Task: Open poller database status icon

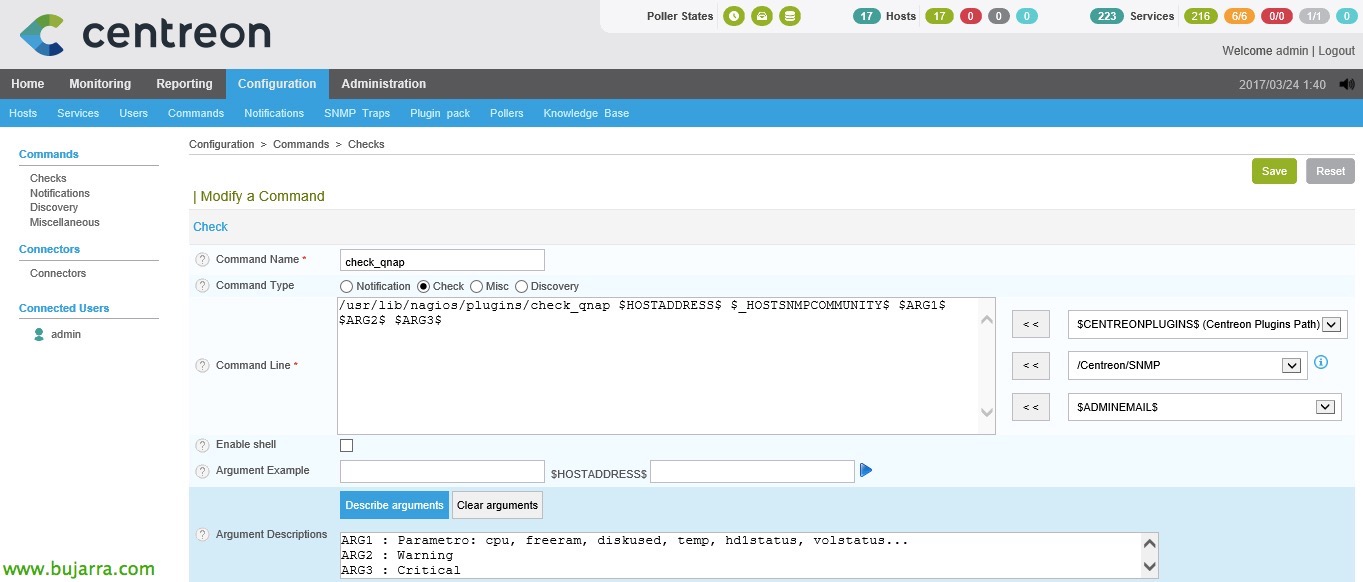Action: [x=790, y=16]
